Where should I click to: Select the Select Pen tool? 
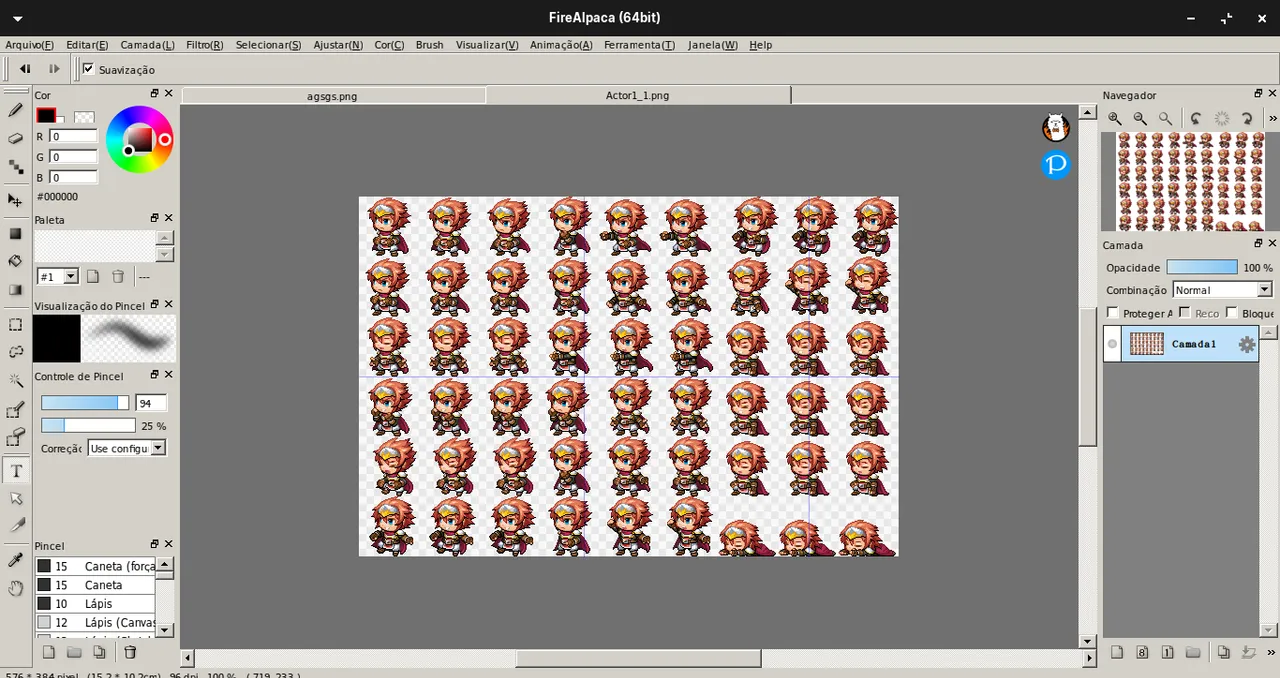click(x=15, y=410)
